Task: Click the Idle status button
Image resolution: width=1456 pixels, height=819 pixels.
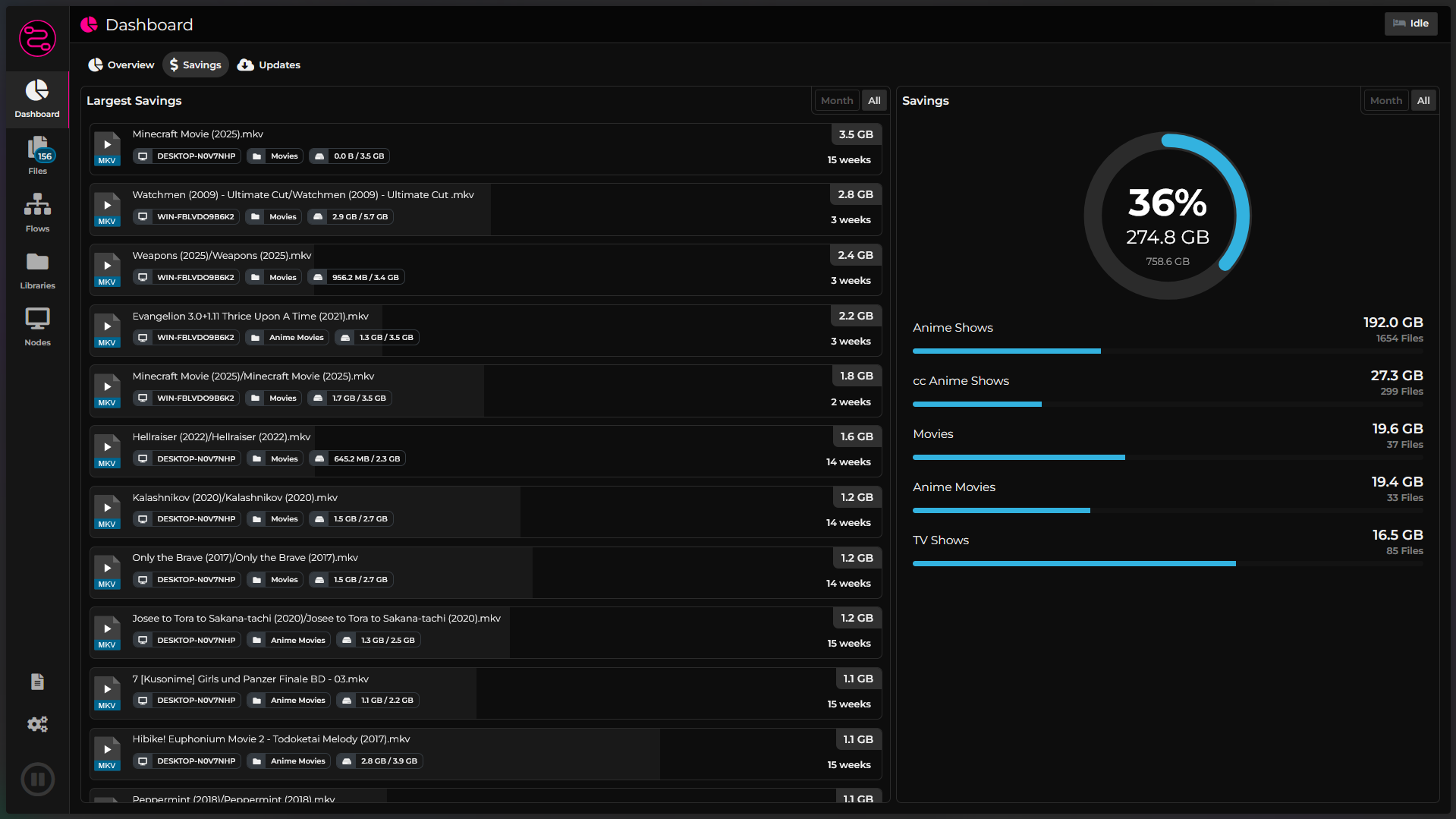Action: 1410,24
